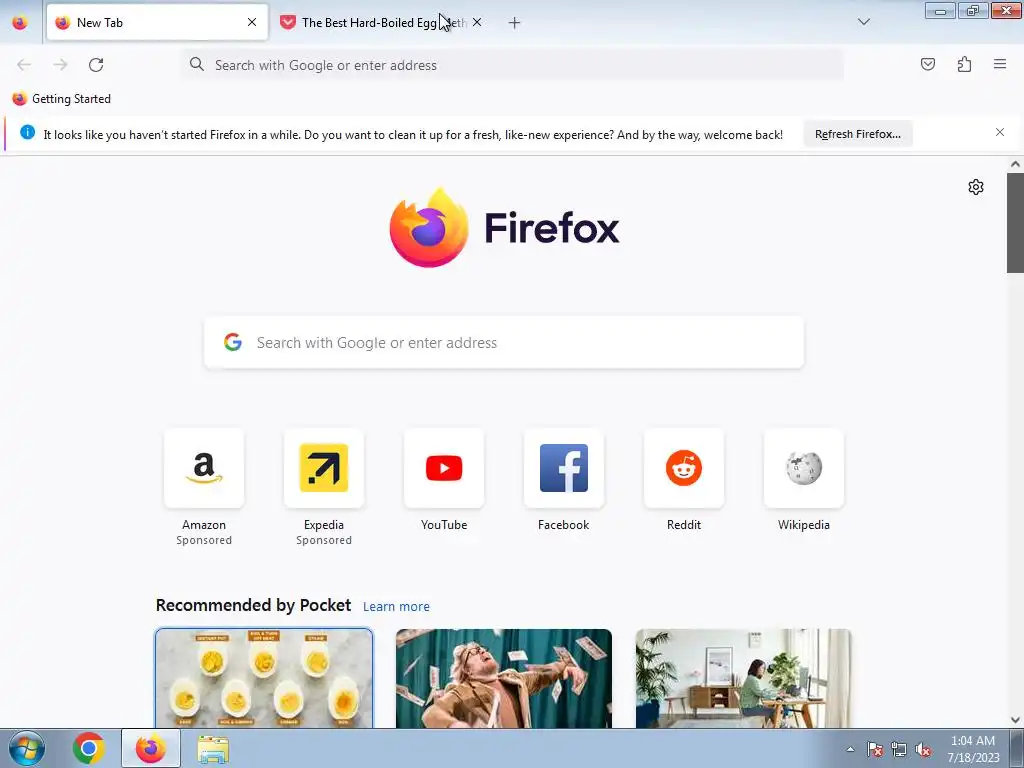This screenshot has height=768, width=1024.
Task: Focus the Google search box on page
Action: coord(504,343)
